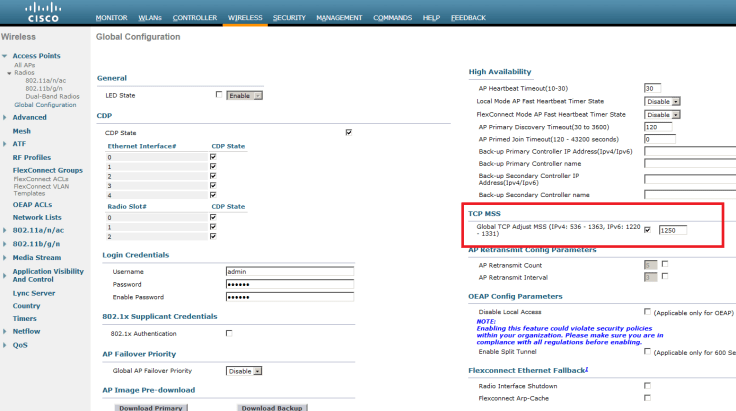Uncheck the global CDP State checkbox
The height and width of the screenshot is (411, 736).
348,132
